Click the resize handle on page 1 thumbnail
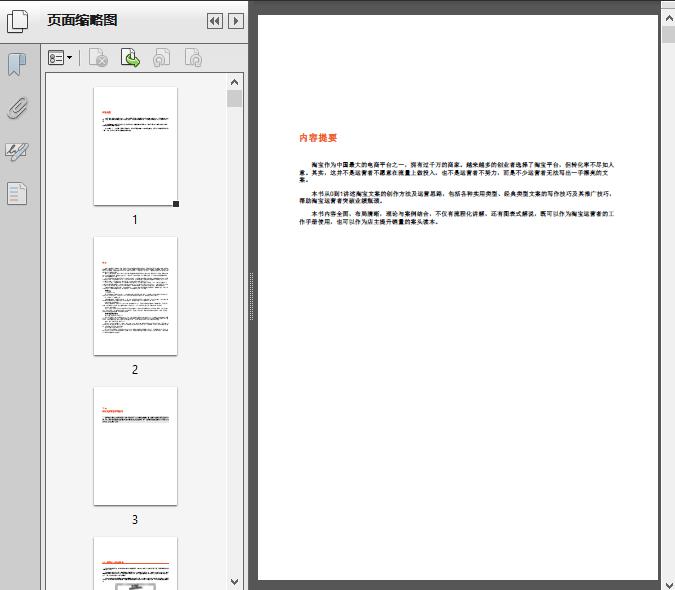 [176, 204]
